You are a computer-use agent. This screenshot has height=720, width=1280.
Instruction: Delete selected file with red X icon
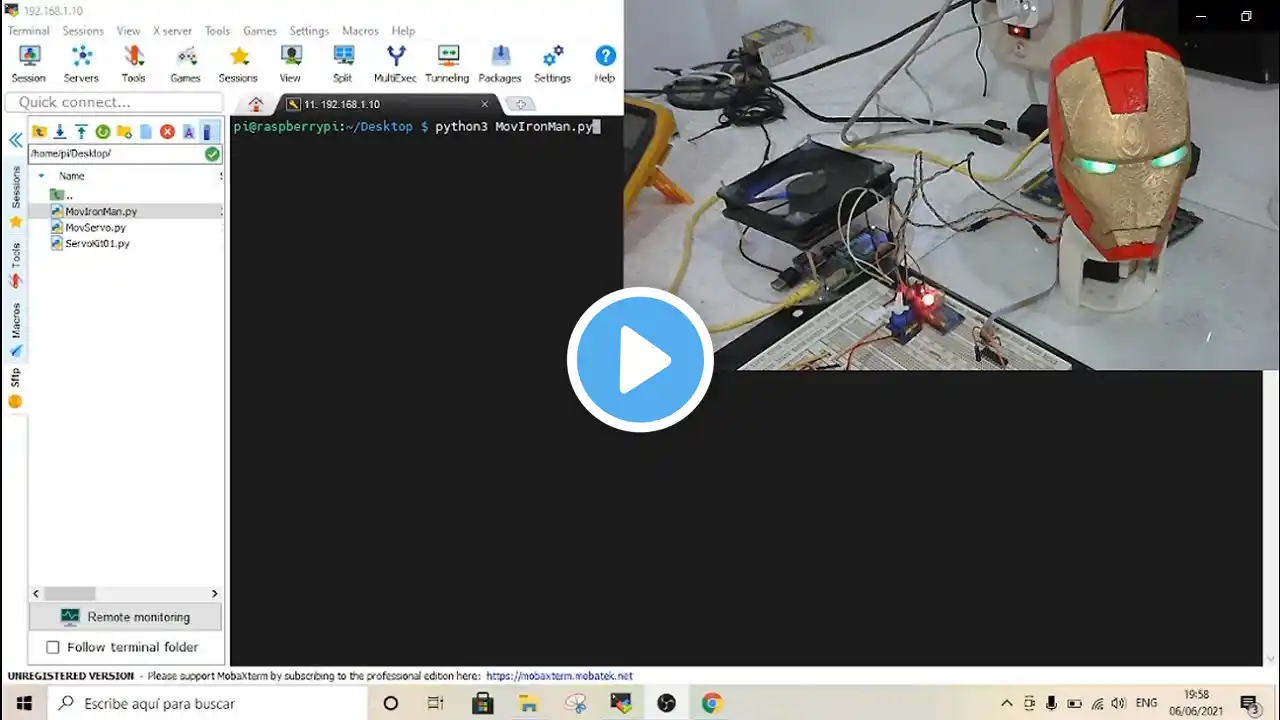coord(167,132)
